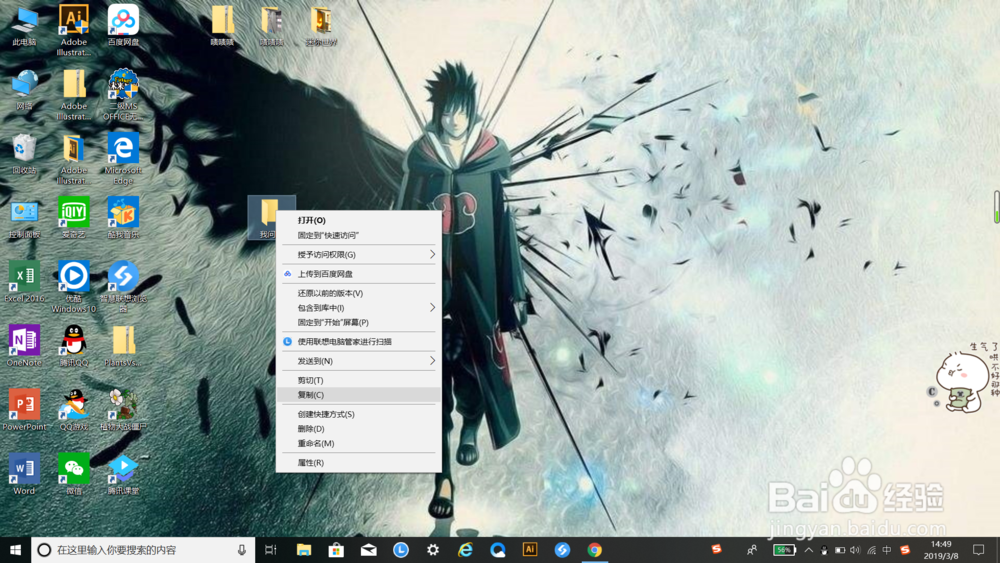The width and height of the screenshot is (1000, 563).
Task: Open Microsoft Store from the taskbar
Action: [336, 550]
